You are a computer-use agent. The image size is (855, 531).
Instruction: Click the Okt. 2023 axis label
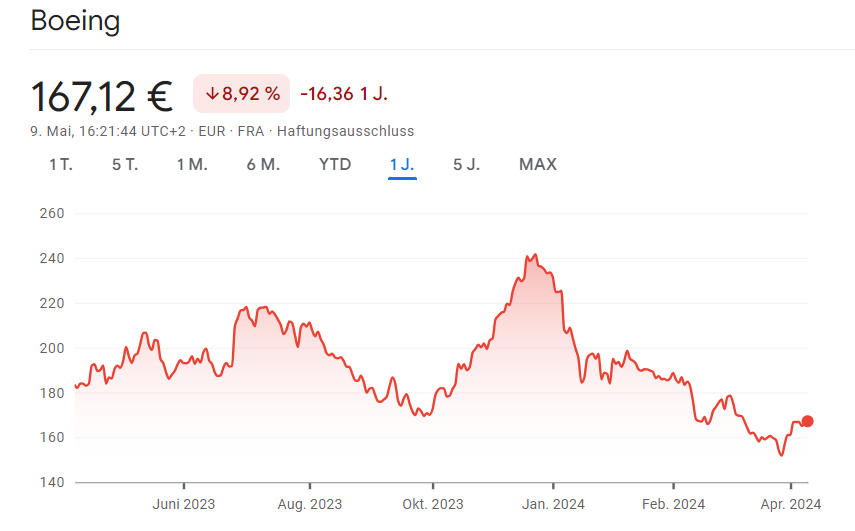coord(433,504)
